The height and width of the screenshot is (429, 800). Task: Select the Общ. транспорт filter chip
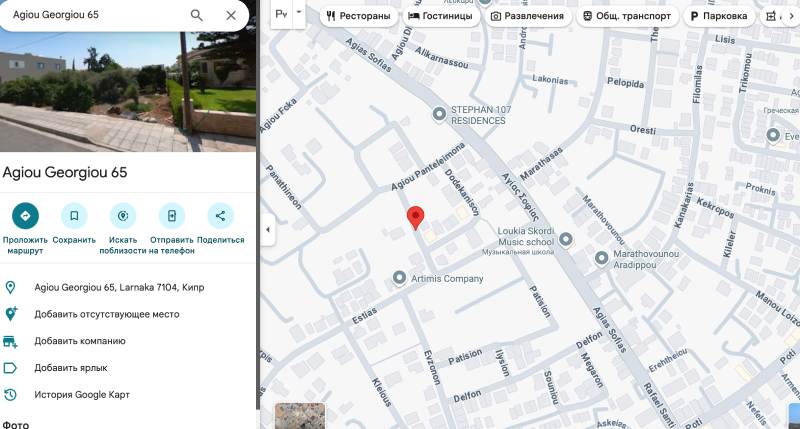(x=627, y=16)
